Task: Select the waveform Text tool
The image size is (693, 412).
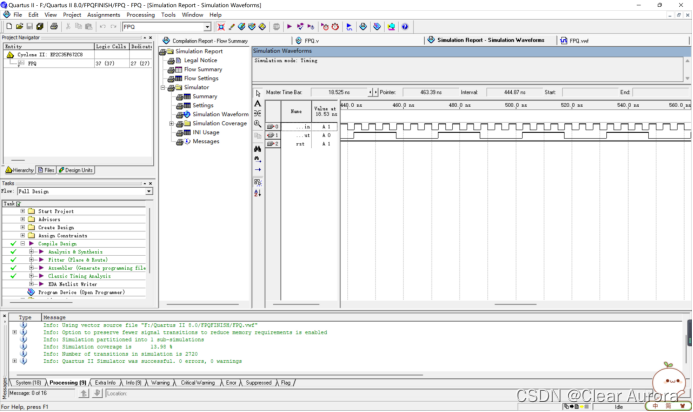Action: click(258, 103)
